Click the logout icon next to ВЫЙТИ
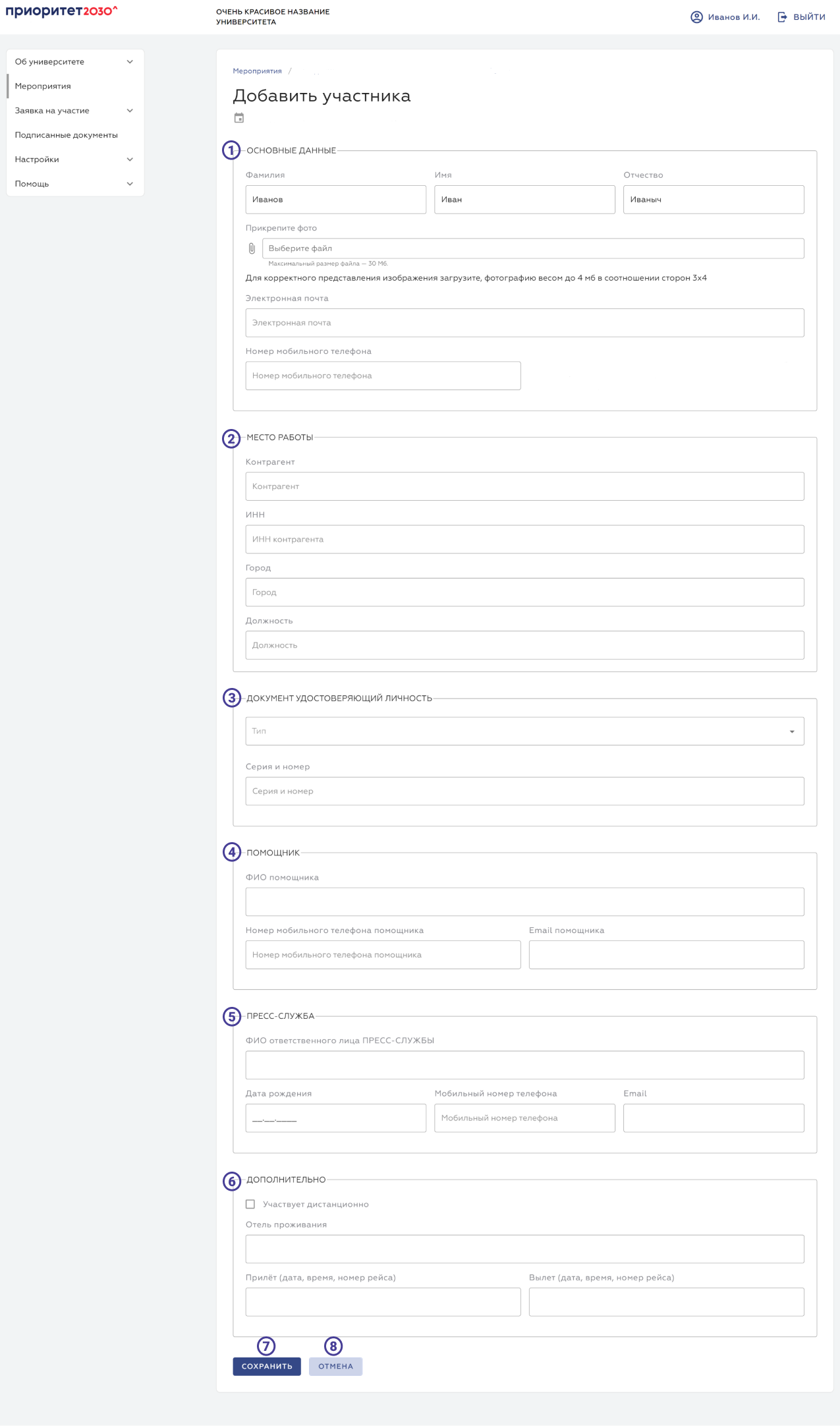This screenshot has height=1426, width=840. click(x=782, y=17)
